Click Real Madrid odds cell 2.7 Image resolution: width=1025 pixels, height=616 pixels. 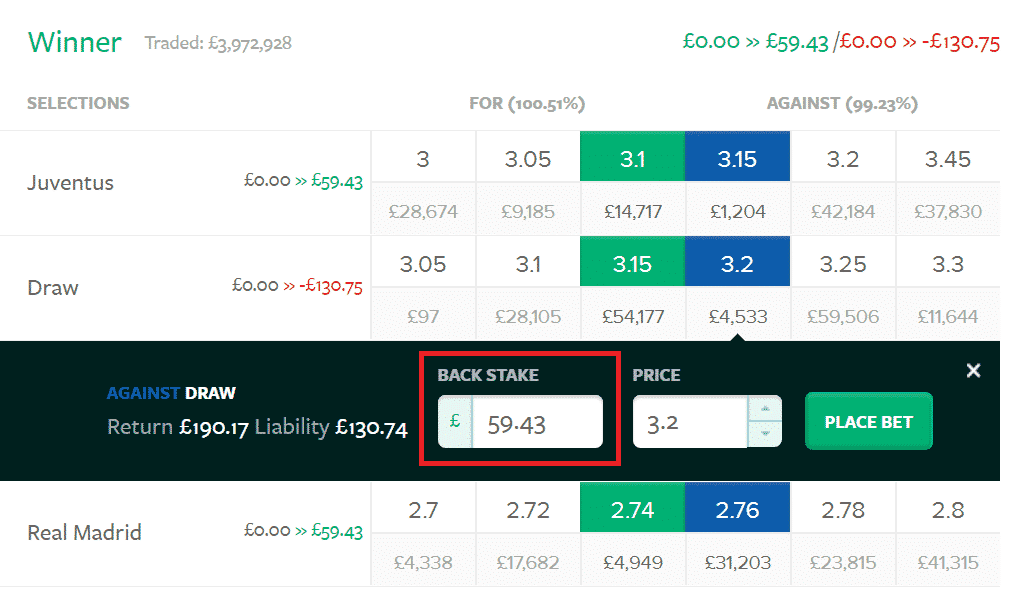pos(423,510)
